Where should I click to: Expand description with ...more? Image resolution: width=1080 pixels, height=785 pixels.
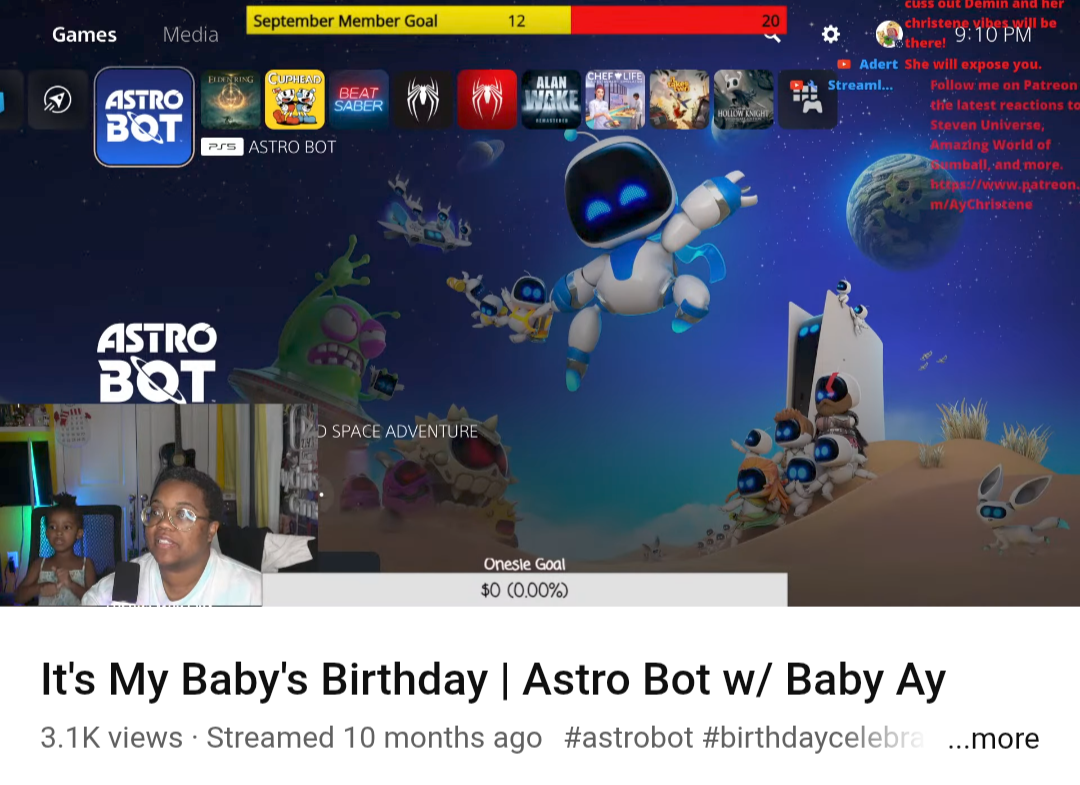993,738
